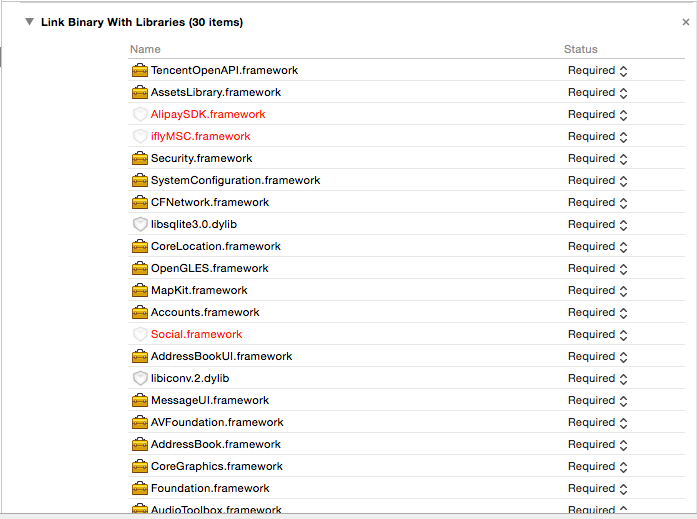Select the MapKit.framework name

pyautogui.click(x=199, y=290)
